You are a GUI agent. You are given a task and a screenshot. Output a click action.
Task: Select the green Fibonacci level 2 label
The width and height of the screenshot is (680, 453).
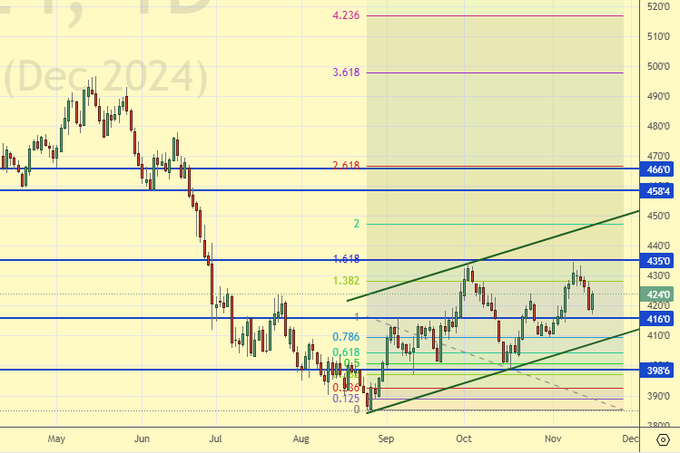point(356,224)
